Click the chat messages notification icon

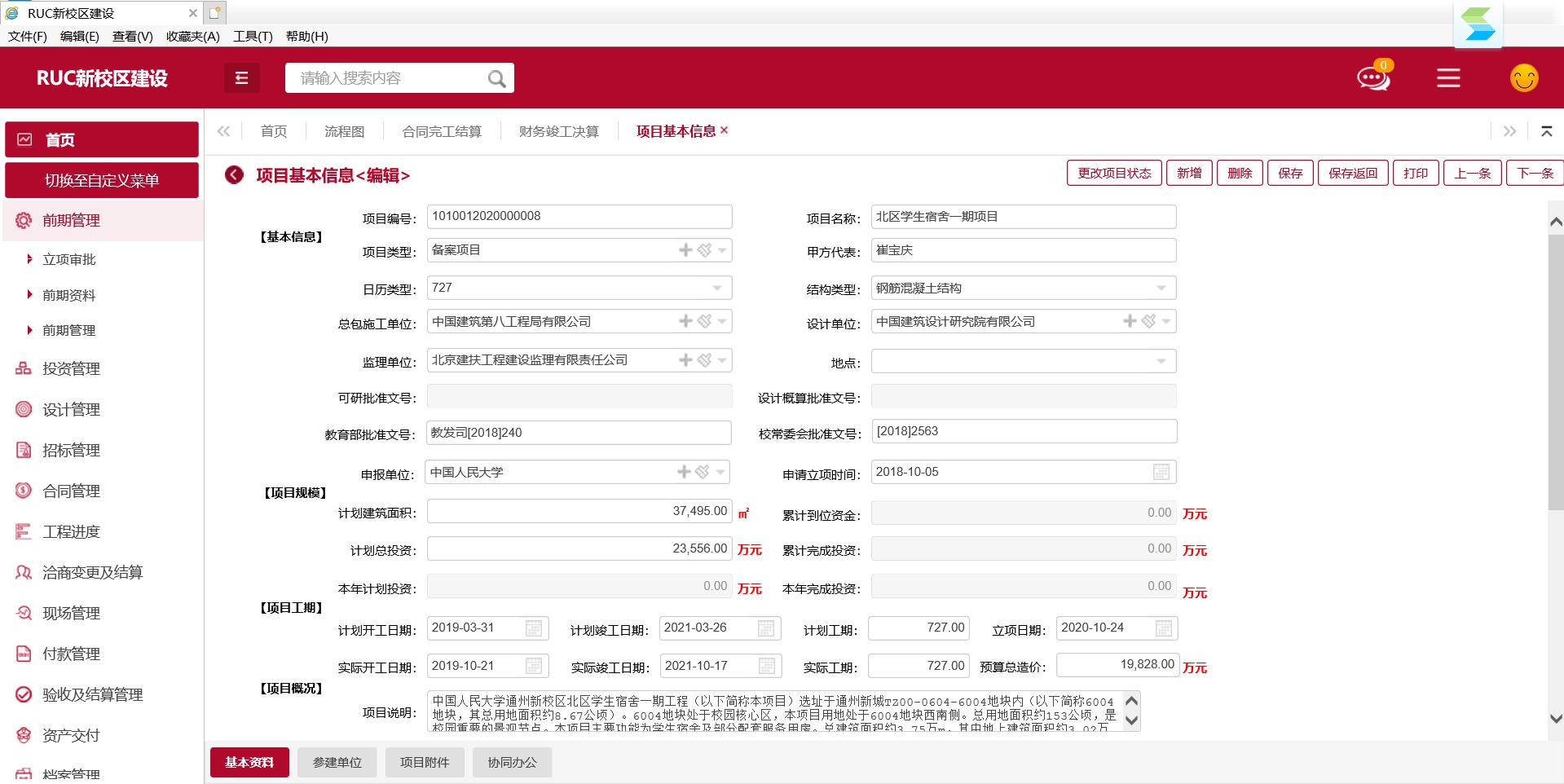point(1372,78)
